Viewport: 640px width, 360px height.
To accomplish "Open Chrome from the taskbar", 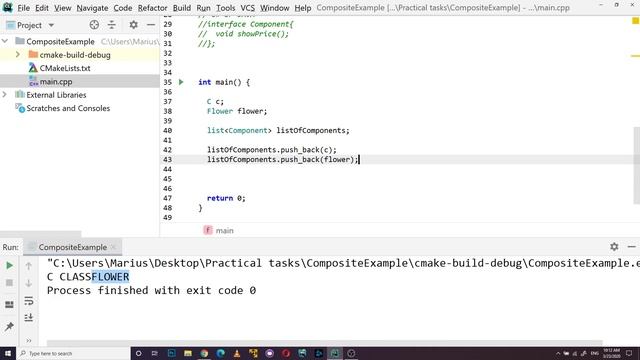I will [x=204, y=353].
